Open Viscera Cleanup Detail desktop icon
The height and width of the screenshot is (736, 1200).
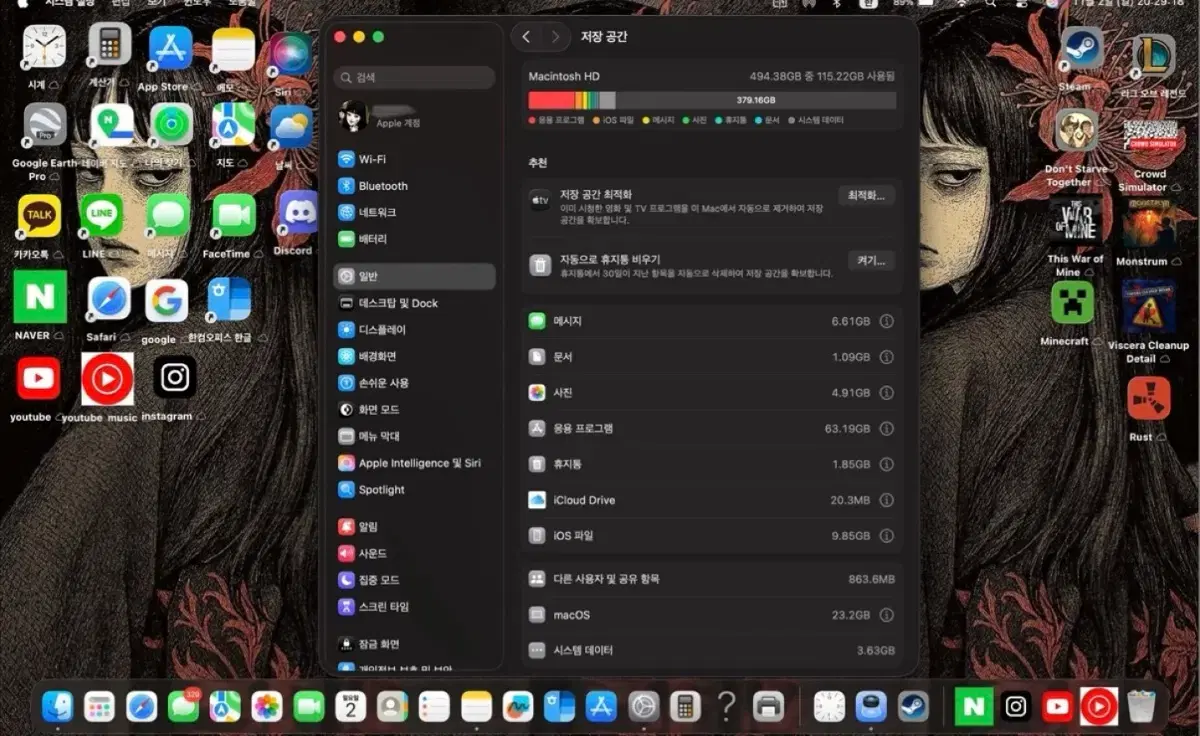[1148, 306]
